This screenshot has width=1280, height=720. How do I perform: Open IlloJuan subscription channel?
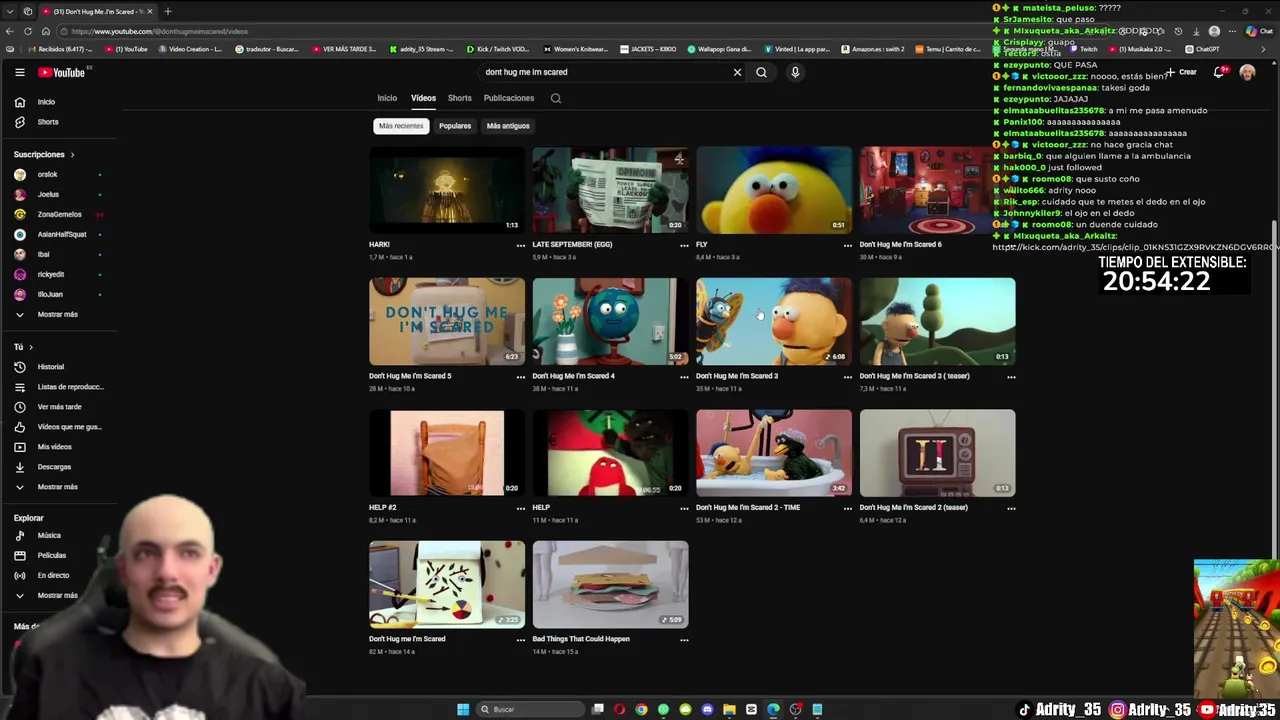pos(52,294)
